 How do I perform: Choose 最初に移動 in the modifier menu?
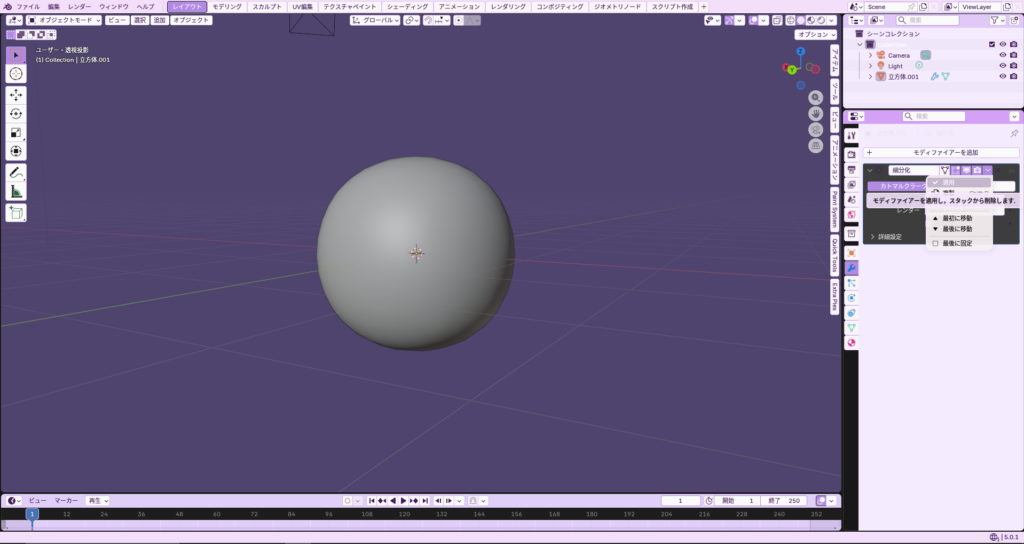pos(957,218)
